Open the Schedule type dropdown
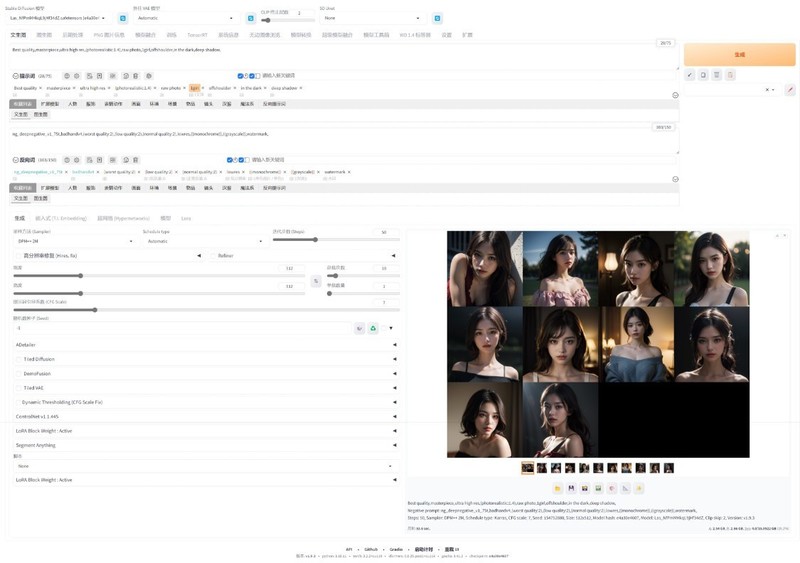The height and width of the screenshot is (563, 800). pos(203,241)
